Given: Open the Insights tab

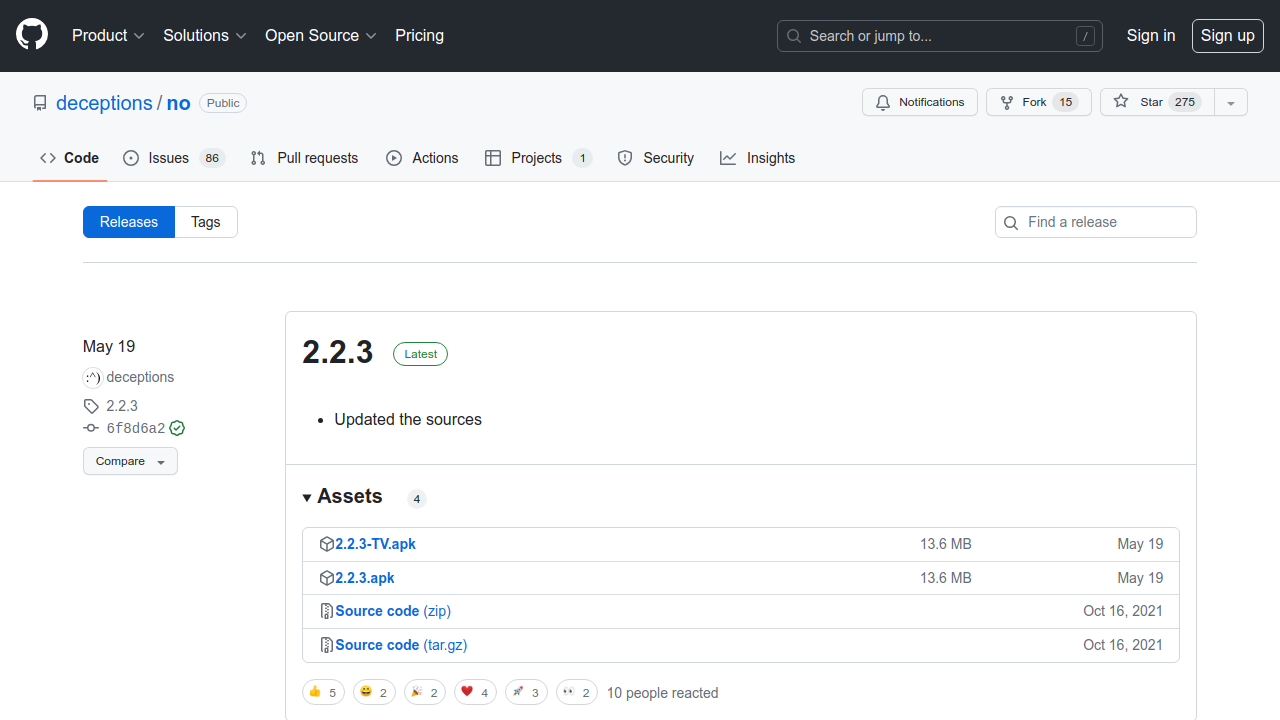Looking at the screenshot, I should pyautogui.click(x=758, y=158).
